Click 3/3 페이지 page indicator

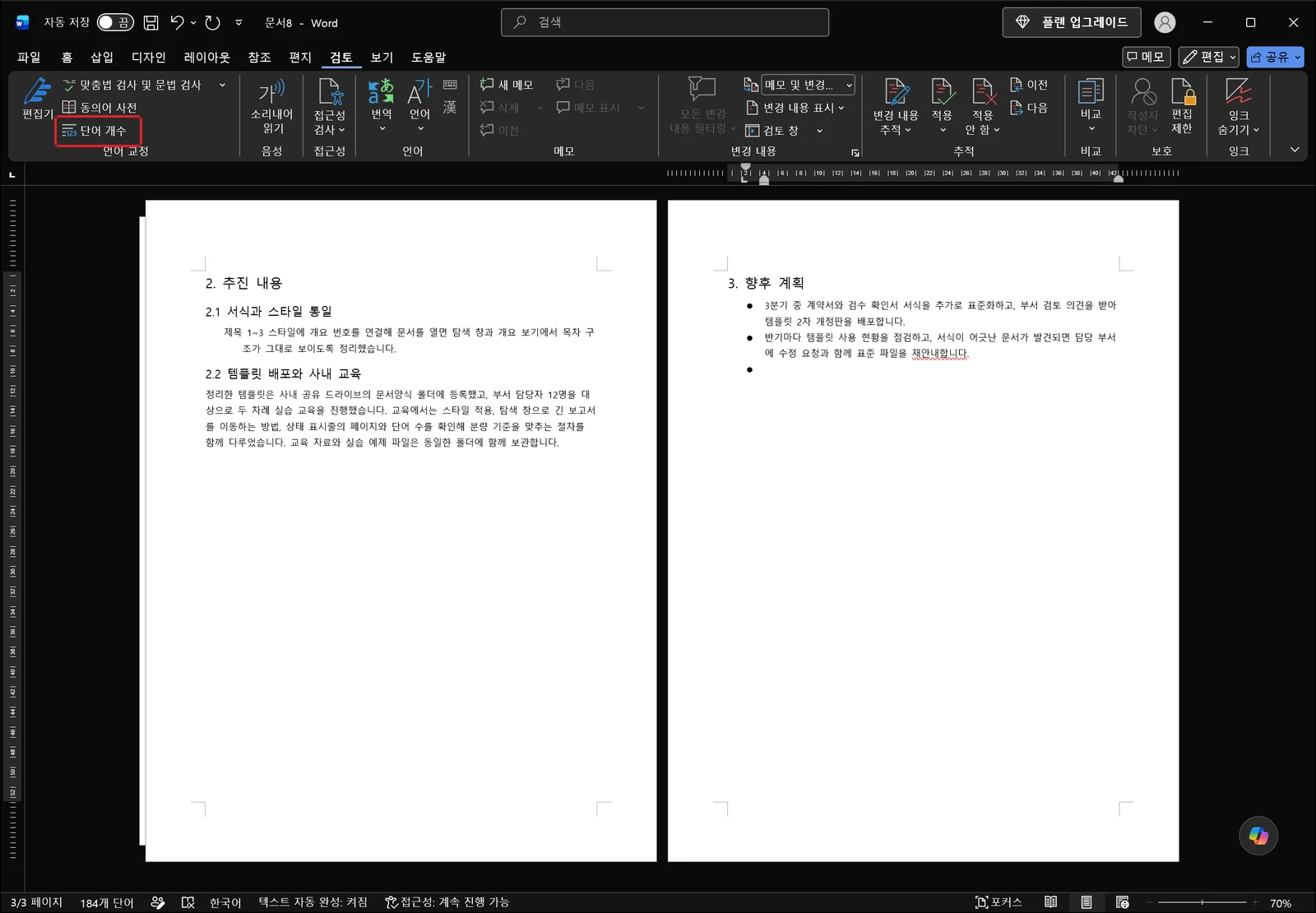click(36, 902)
